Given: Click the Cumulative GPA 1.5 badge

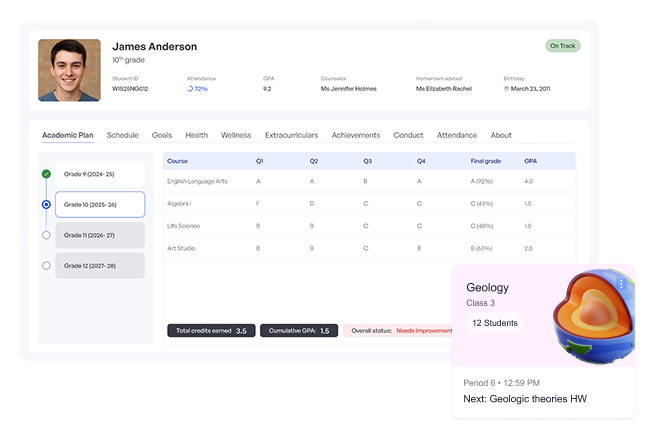Looking at the screenshot, I should [299, 331].
